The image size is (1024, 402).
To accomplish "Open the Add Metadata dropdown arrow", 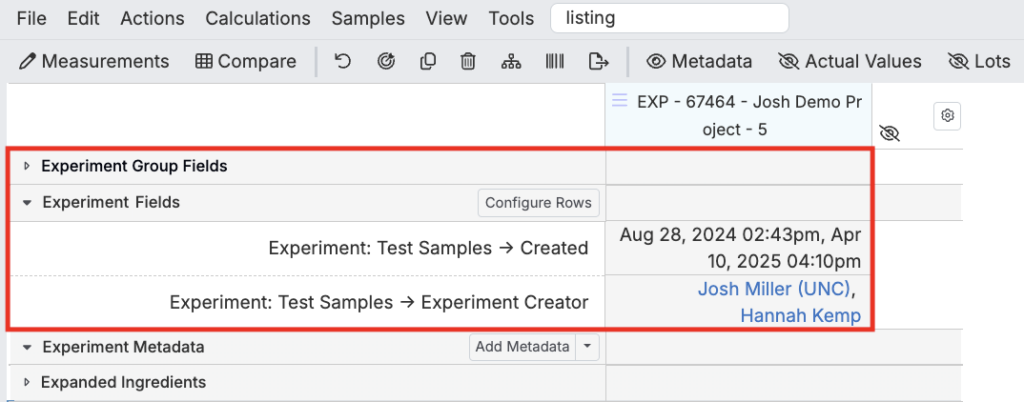I will pyautogui.click(x=587, y=347).
